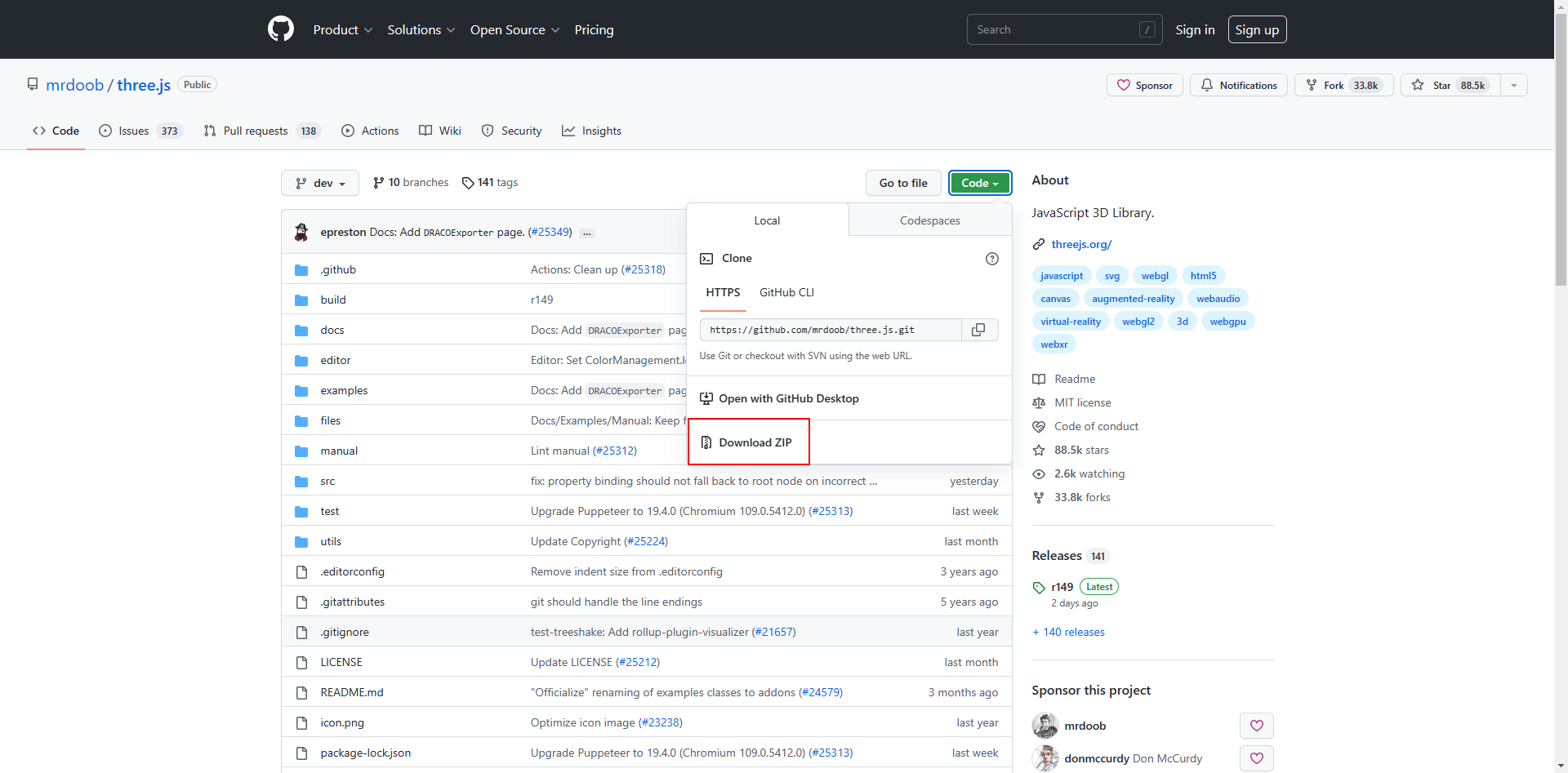Click the 10 branches link
The height and width of the screenshot is (773, 1568).
[411, 183]
